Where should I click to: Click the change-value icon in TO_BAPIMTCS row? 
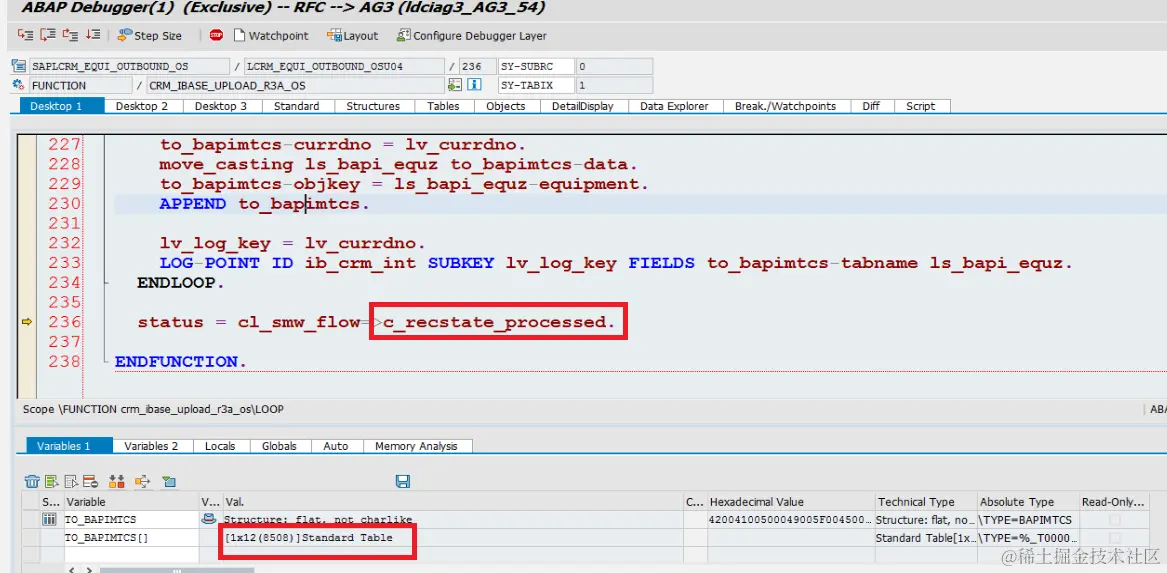[x=210, y=519]
